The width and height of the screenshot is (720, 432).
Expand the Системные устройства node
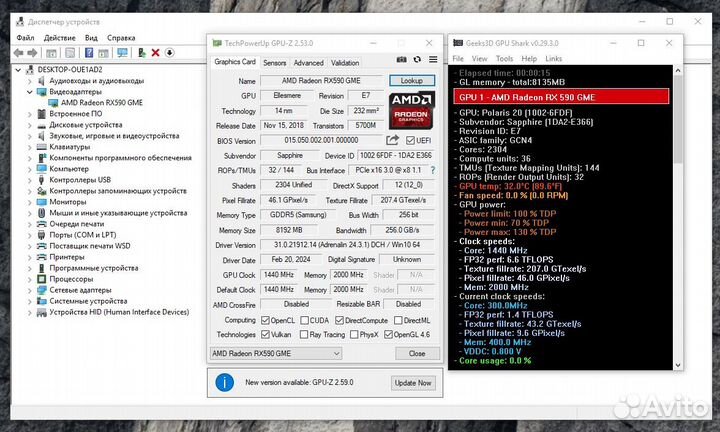pyautogui.click(x=30, y=301)
